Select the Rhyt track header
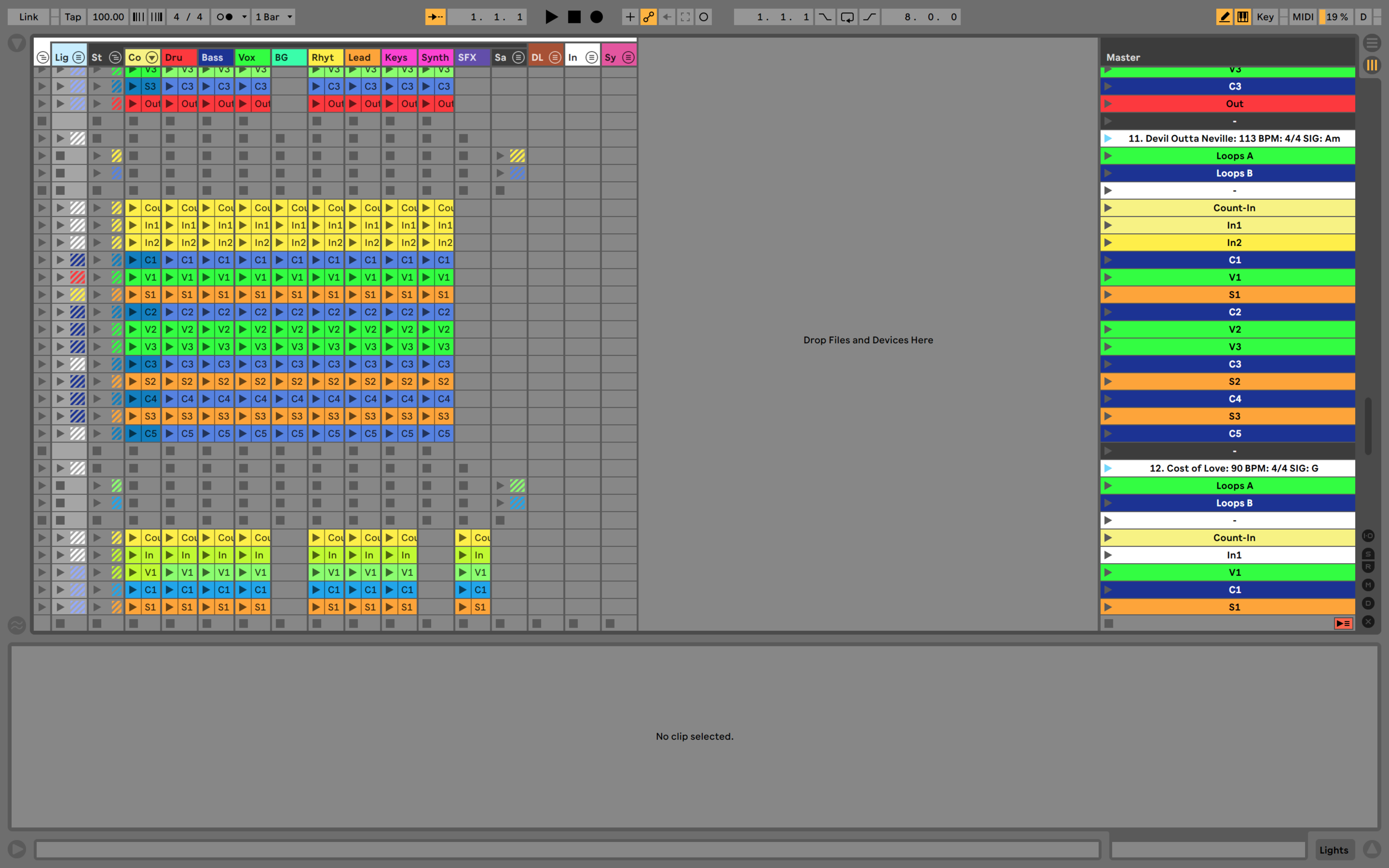 [x=326, y=57]
